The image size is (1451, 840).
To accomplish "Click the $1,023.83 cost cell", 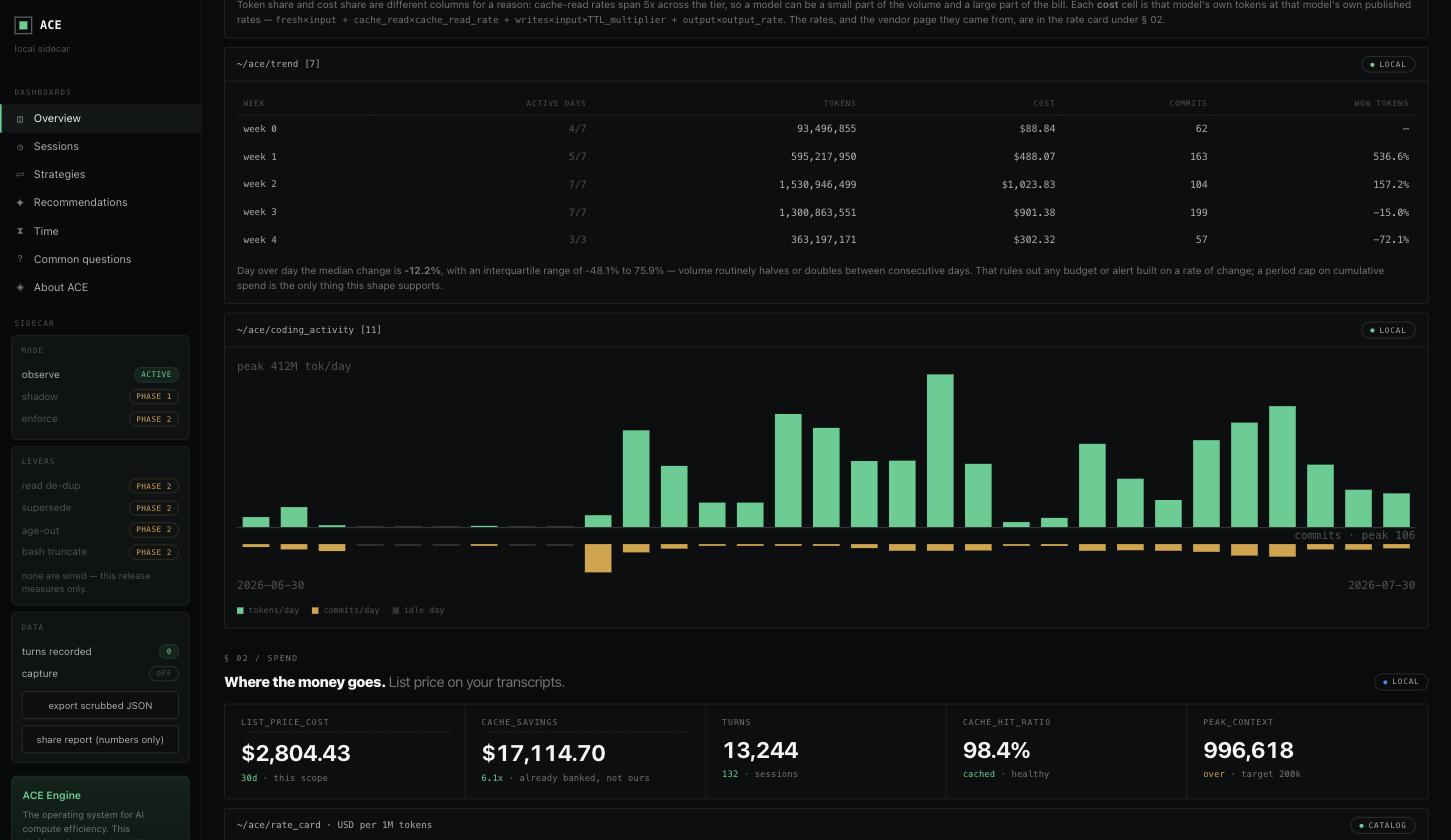I will [x=1028, y=185].
